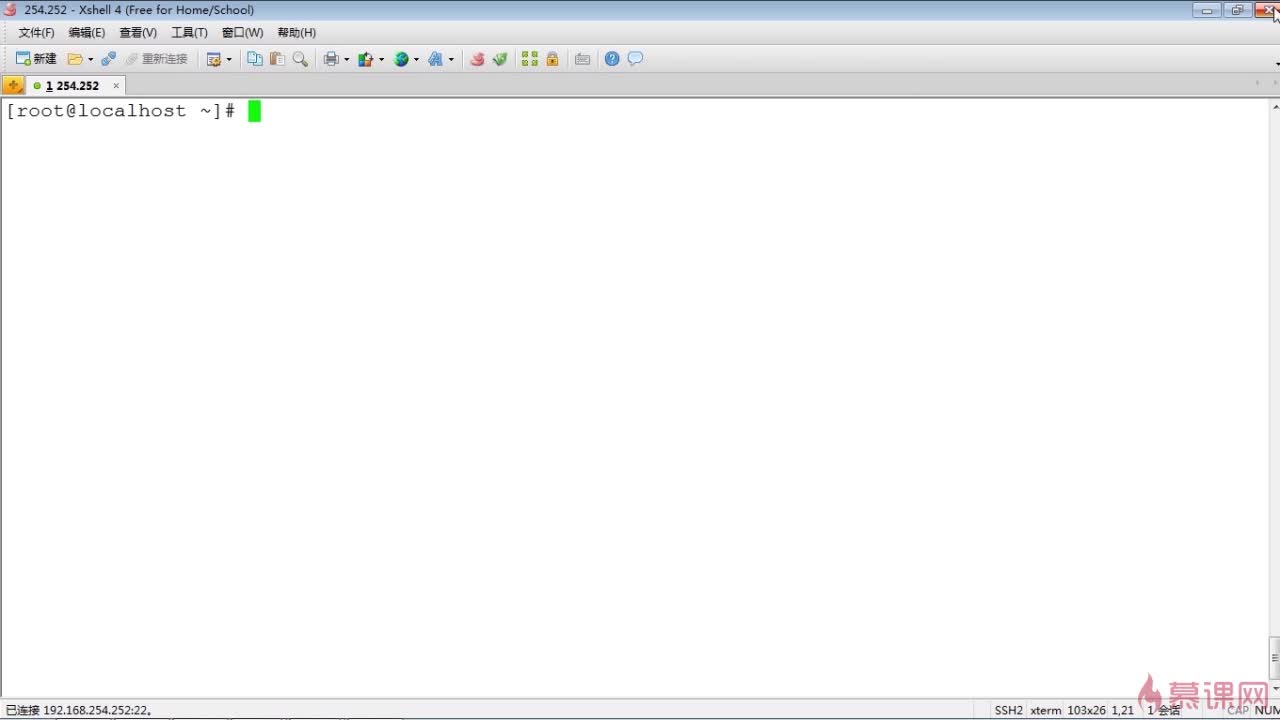The image size is (1280, 720).
Task: Click the print icon
Action: pyautogui.click(x=331, y=59)
